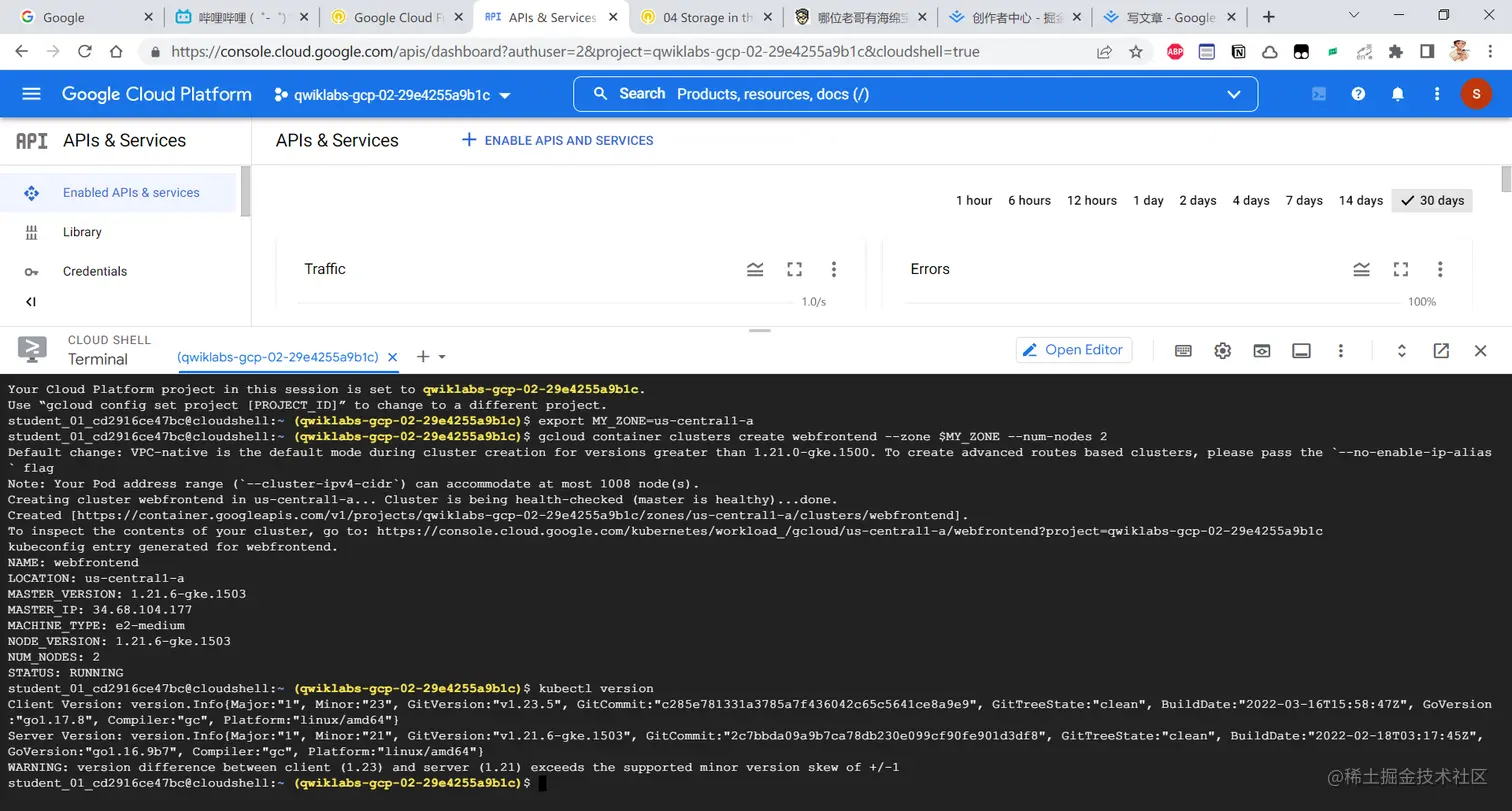This screenshot has height=811, width=1512.
Task: Collapse the APIs & Services side navigation
Action: 31,302
